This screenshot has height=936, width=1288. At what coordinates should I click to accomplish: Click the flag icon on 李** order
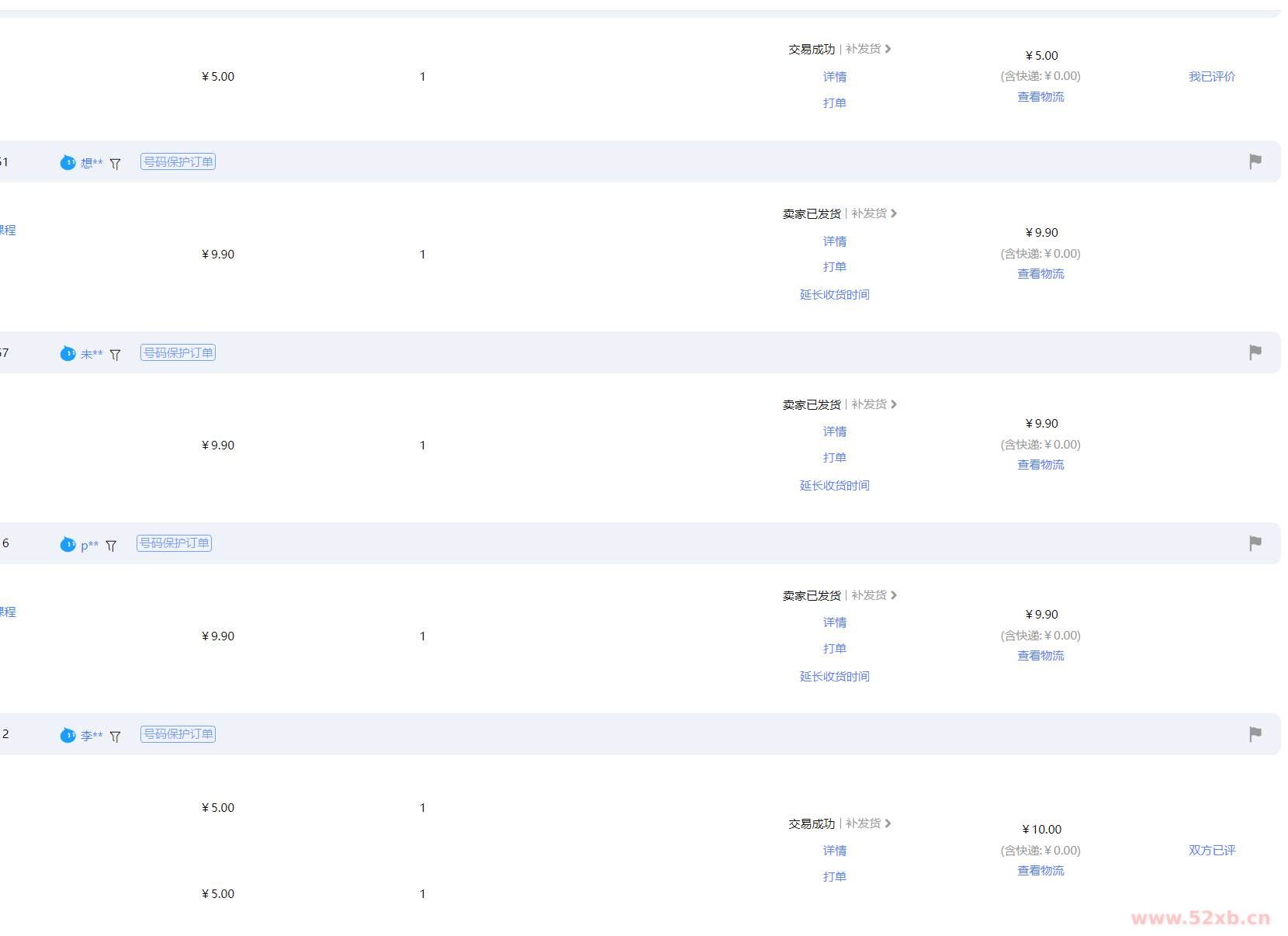click(1255, 734)
